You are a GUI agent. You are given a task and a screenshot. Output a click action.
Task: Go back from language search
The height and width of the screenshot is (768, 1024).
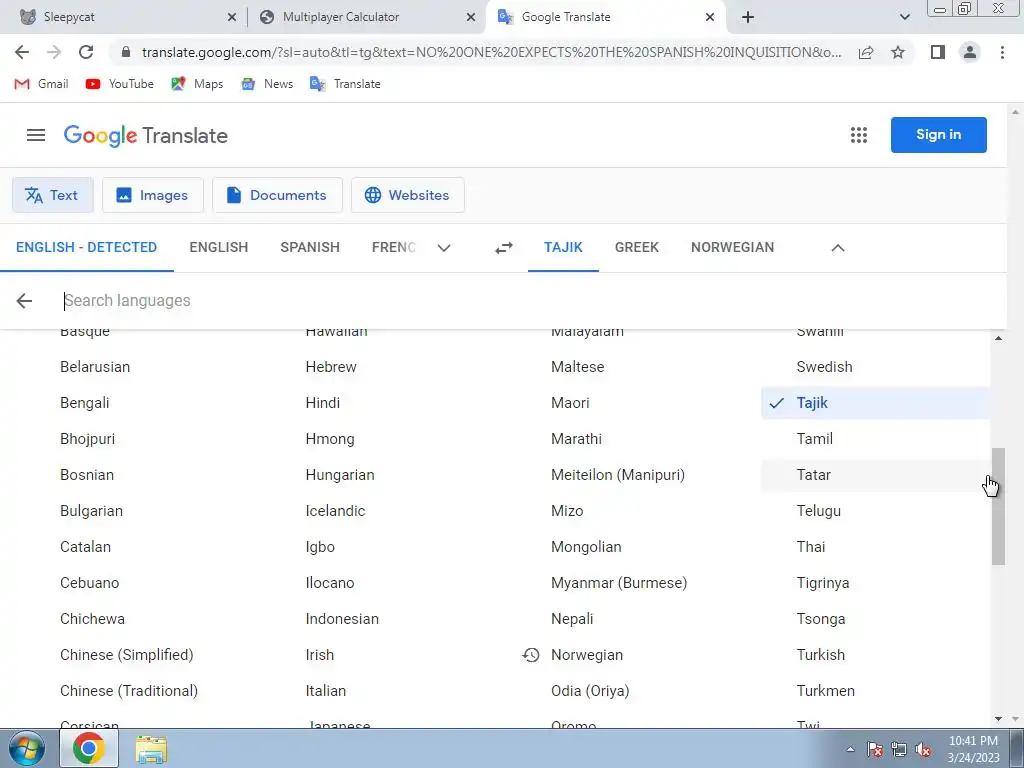tap(24, 300)
